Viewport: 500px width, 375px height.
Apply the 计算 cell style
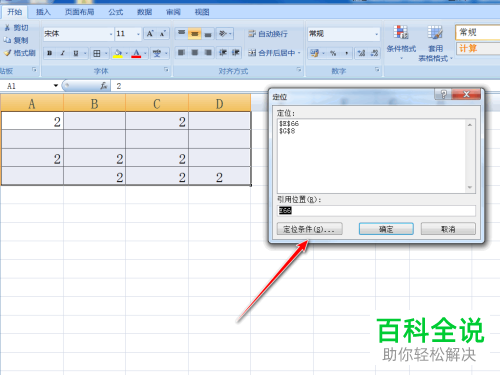478,48
